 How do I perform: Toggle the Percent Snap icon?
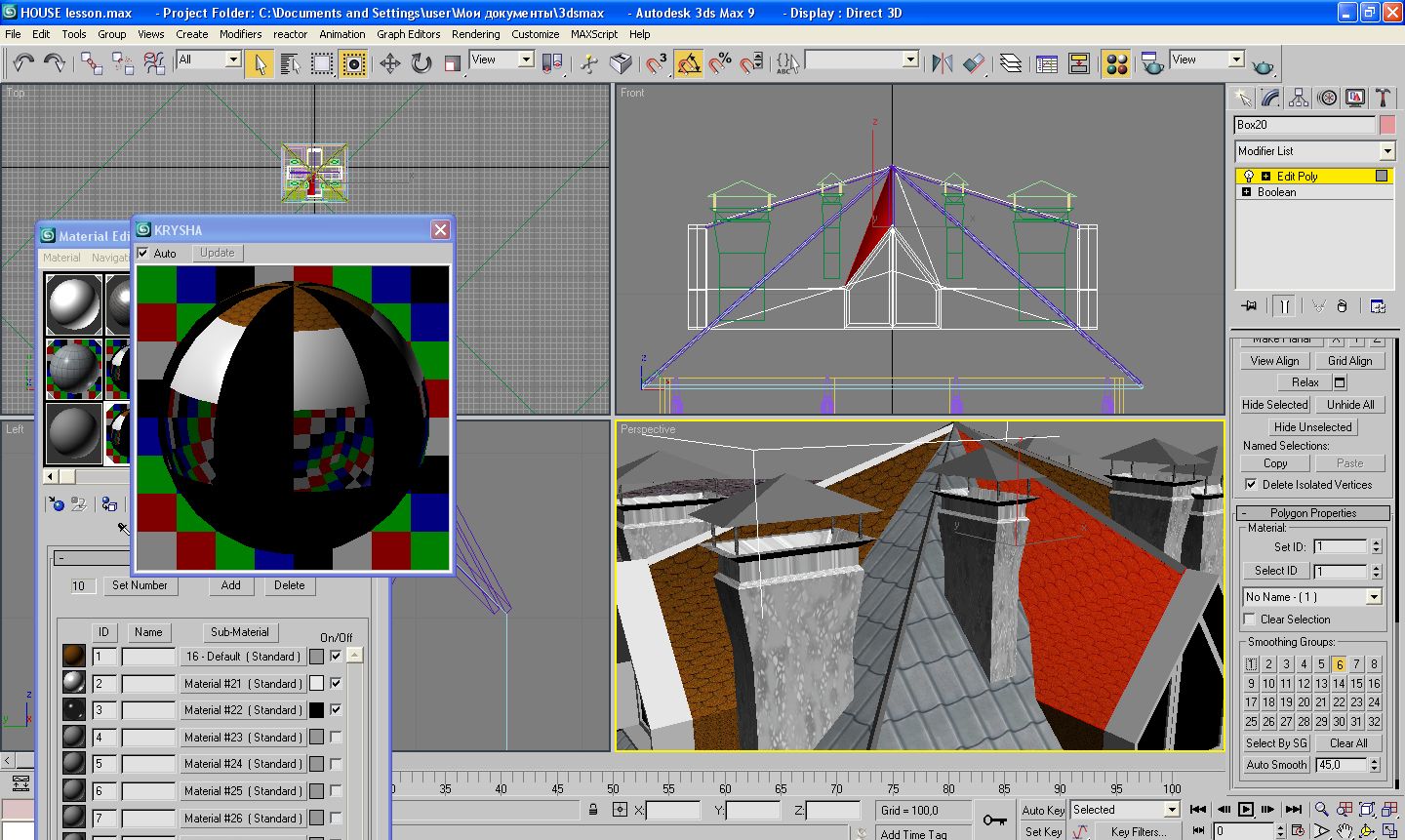720,63
